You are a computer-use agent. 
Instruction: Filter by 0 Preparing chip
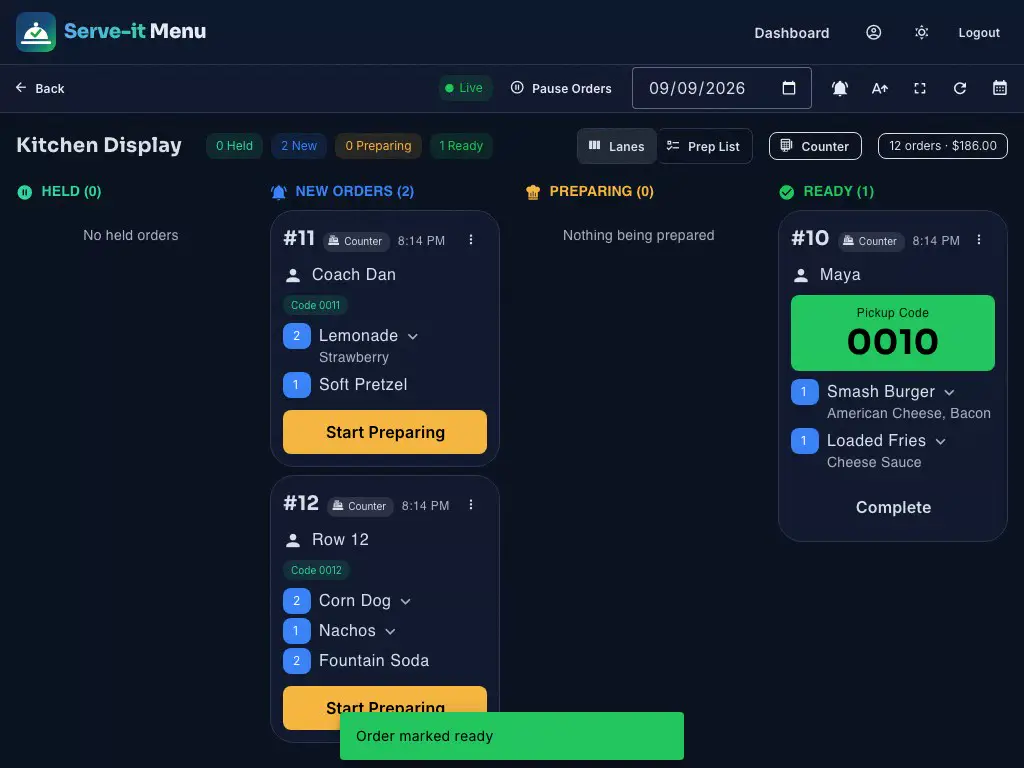coord(378,146)
